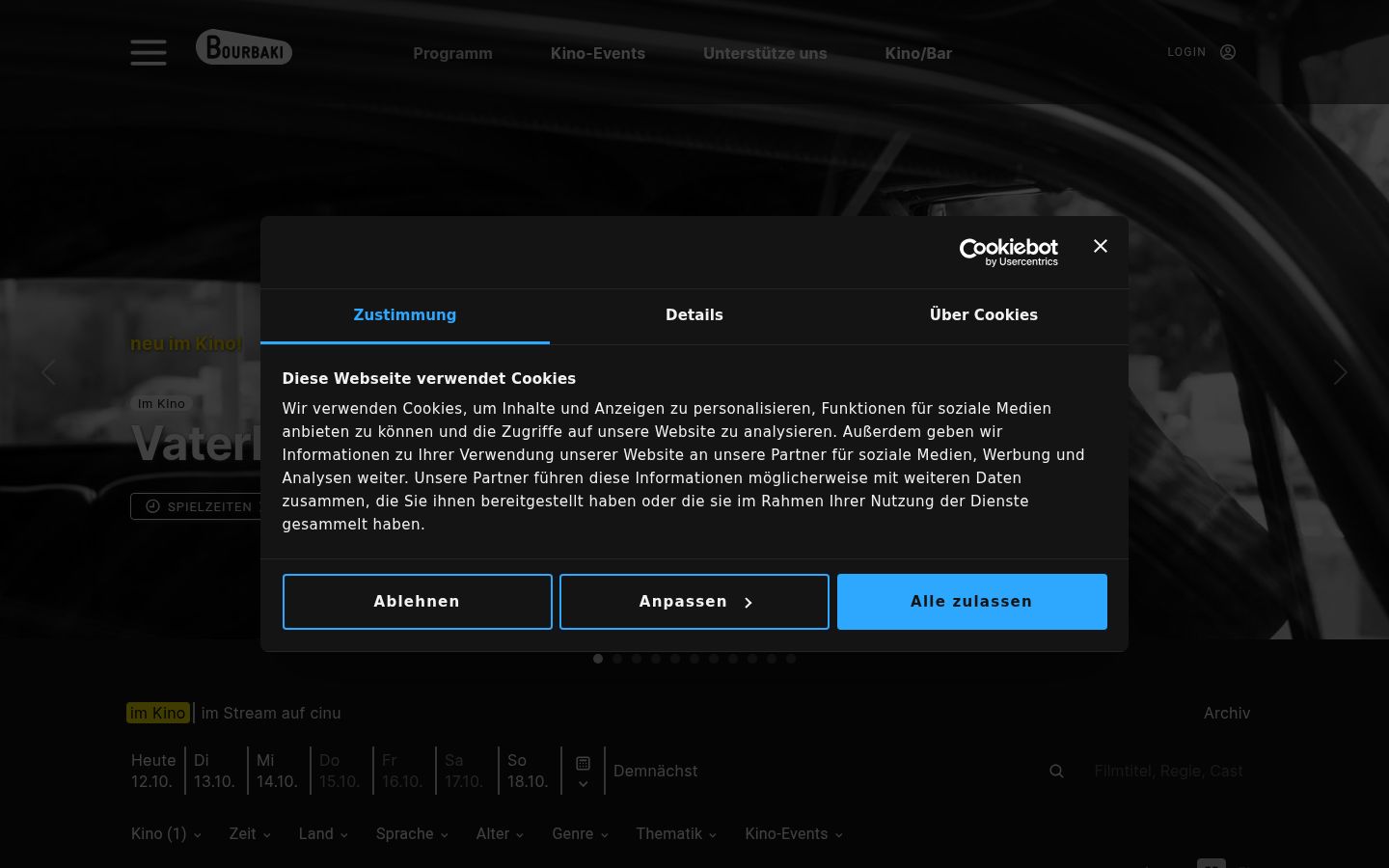Click the Bourbaki logo

[244, 47]
